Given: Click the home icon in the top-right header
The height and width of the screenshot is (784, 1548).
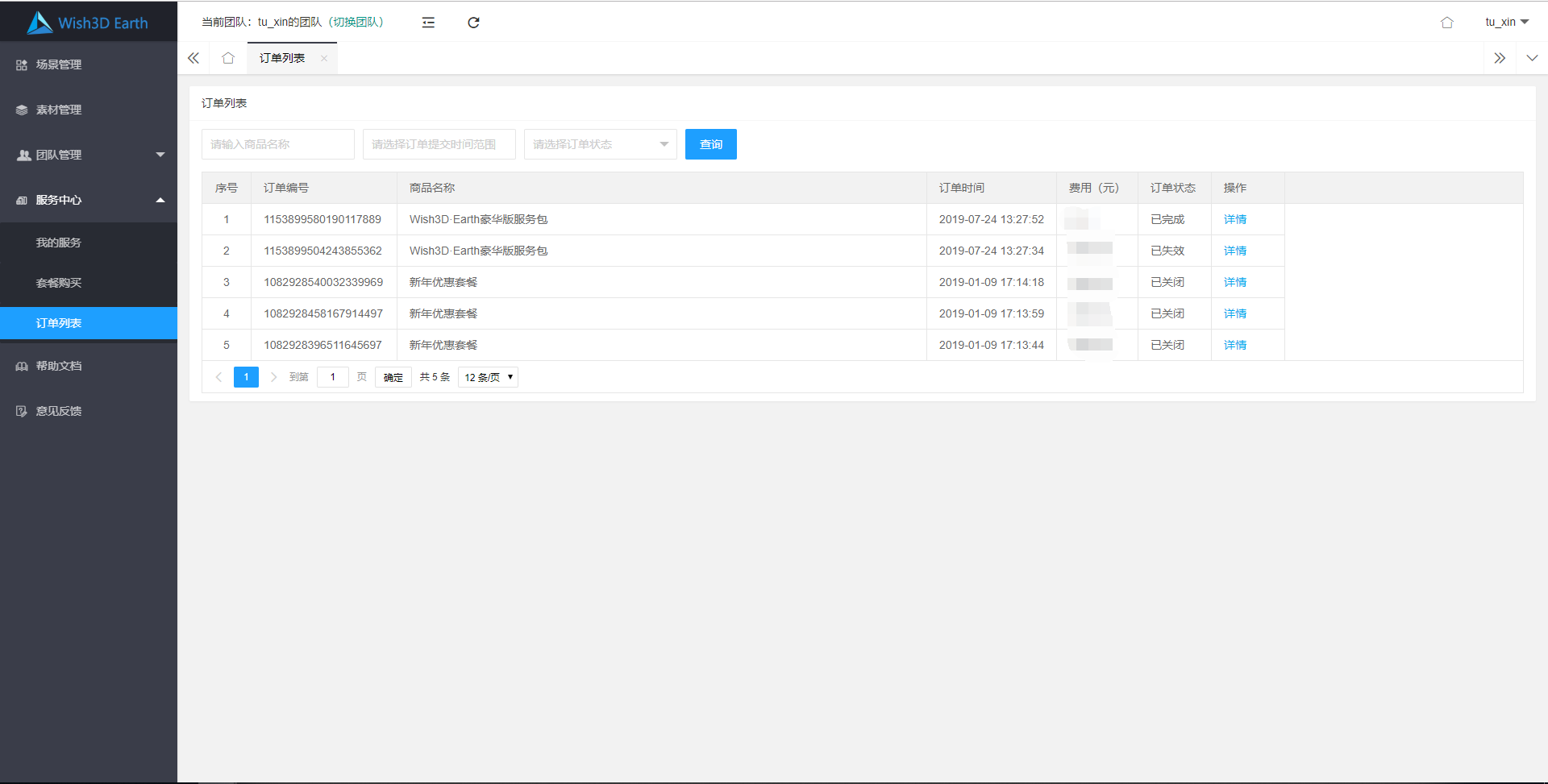Looking at the screenshot, I should point(1446,23).
